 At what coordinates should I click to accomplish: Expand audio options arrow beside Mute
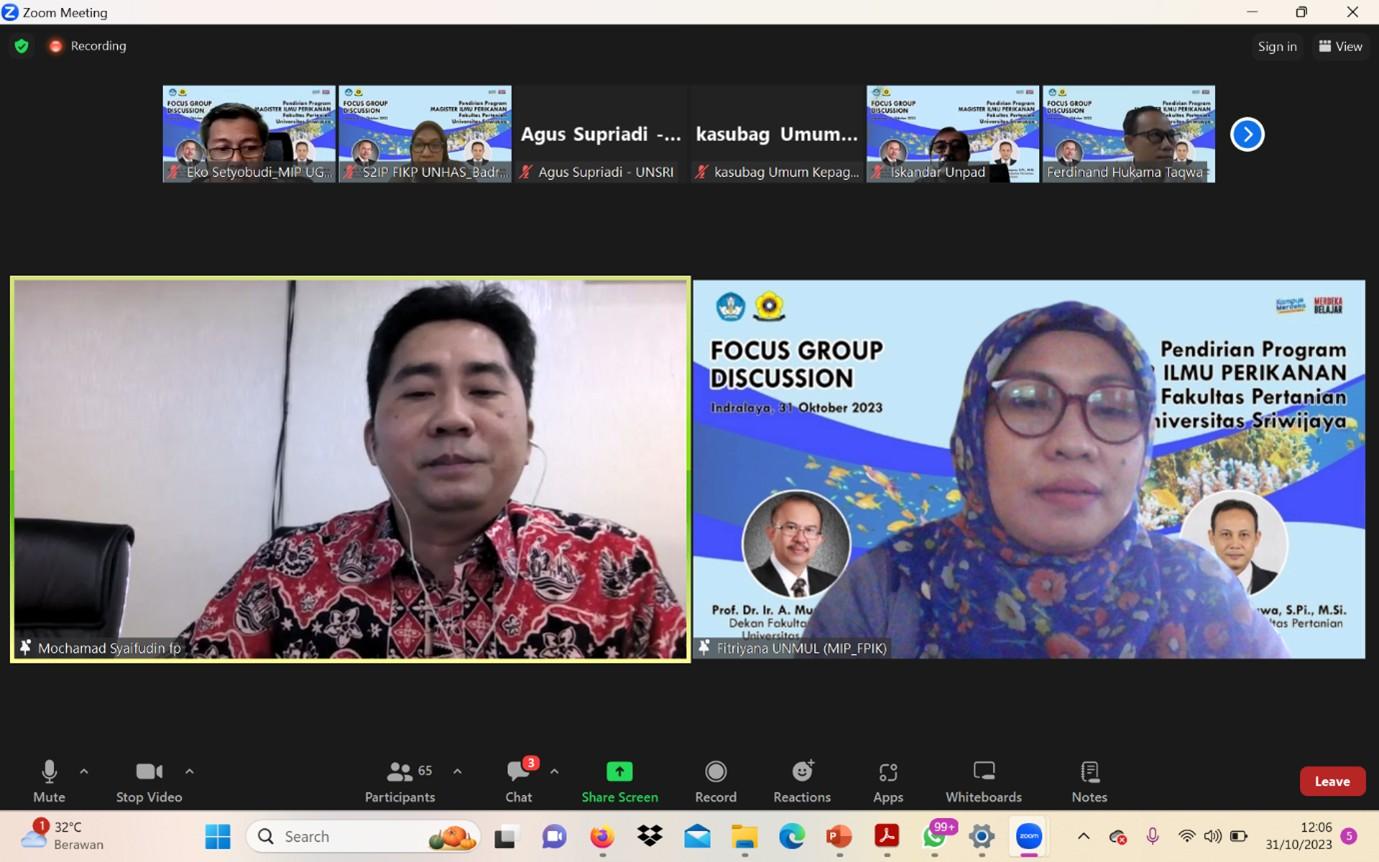point(84,771)
